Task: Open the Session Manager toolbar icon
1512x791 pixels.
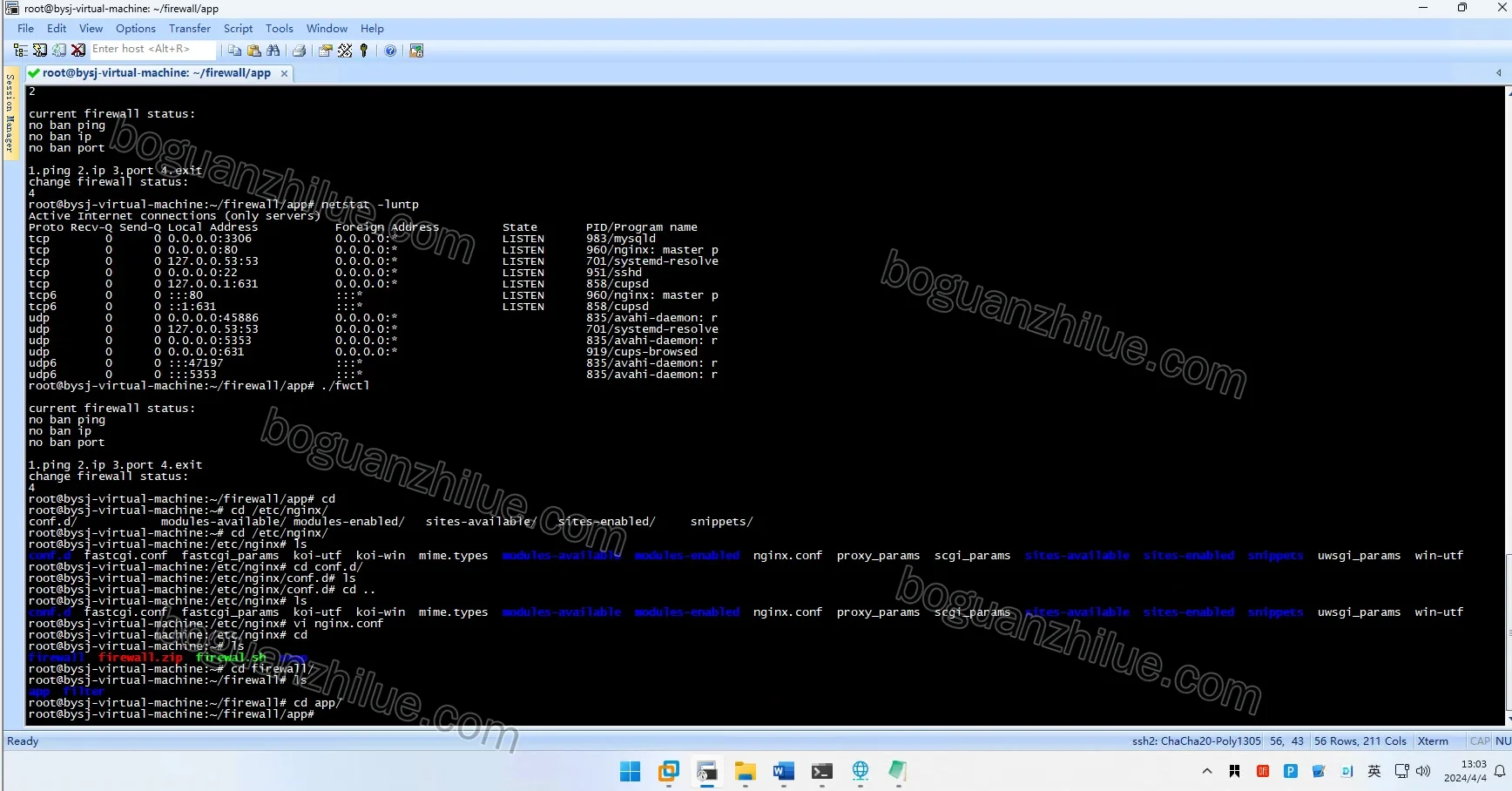Action: [x=21, y=51]
